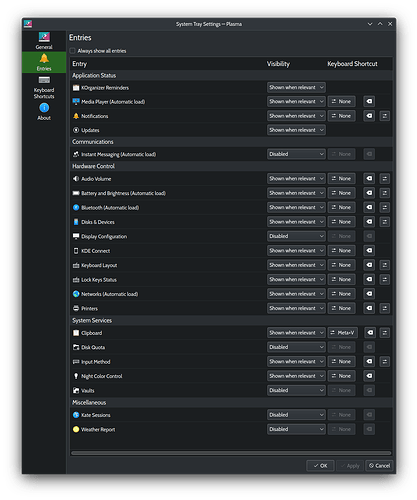
Task: Click the Printers entry icon
Action: point(76,308)
